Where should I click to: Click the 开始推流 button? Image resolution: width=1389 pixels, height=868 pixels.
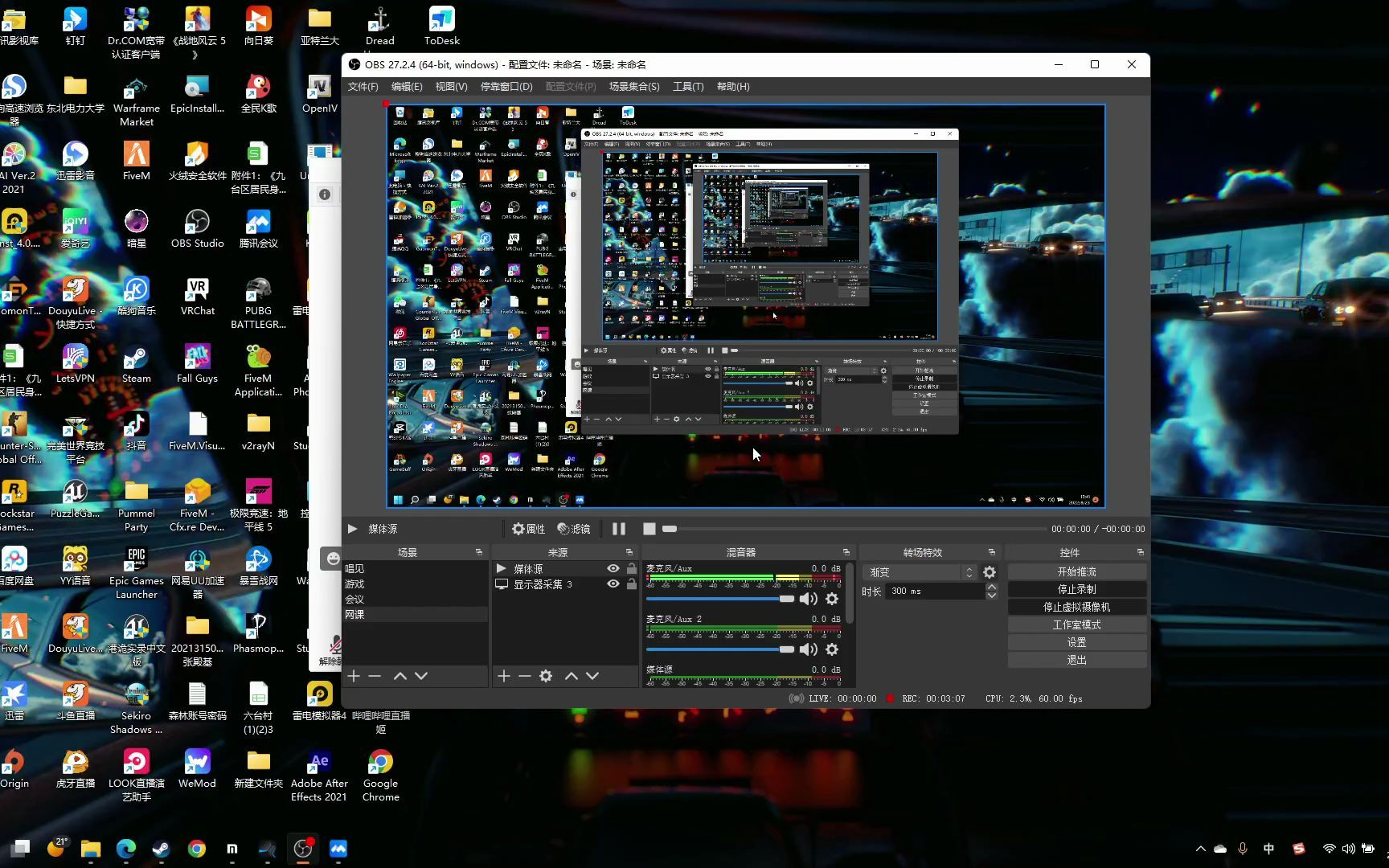click(x=1077, y=572)
